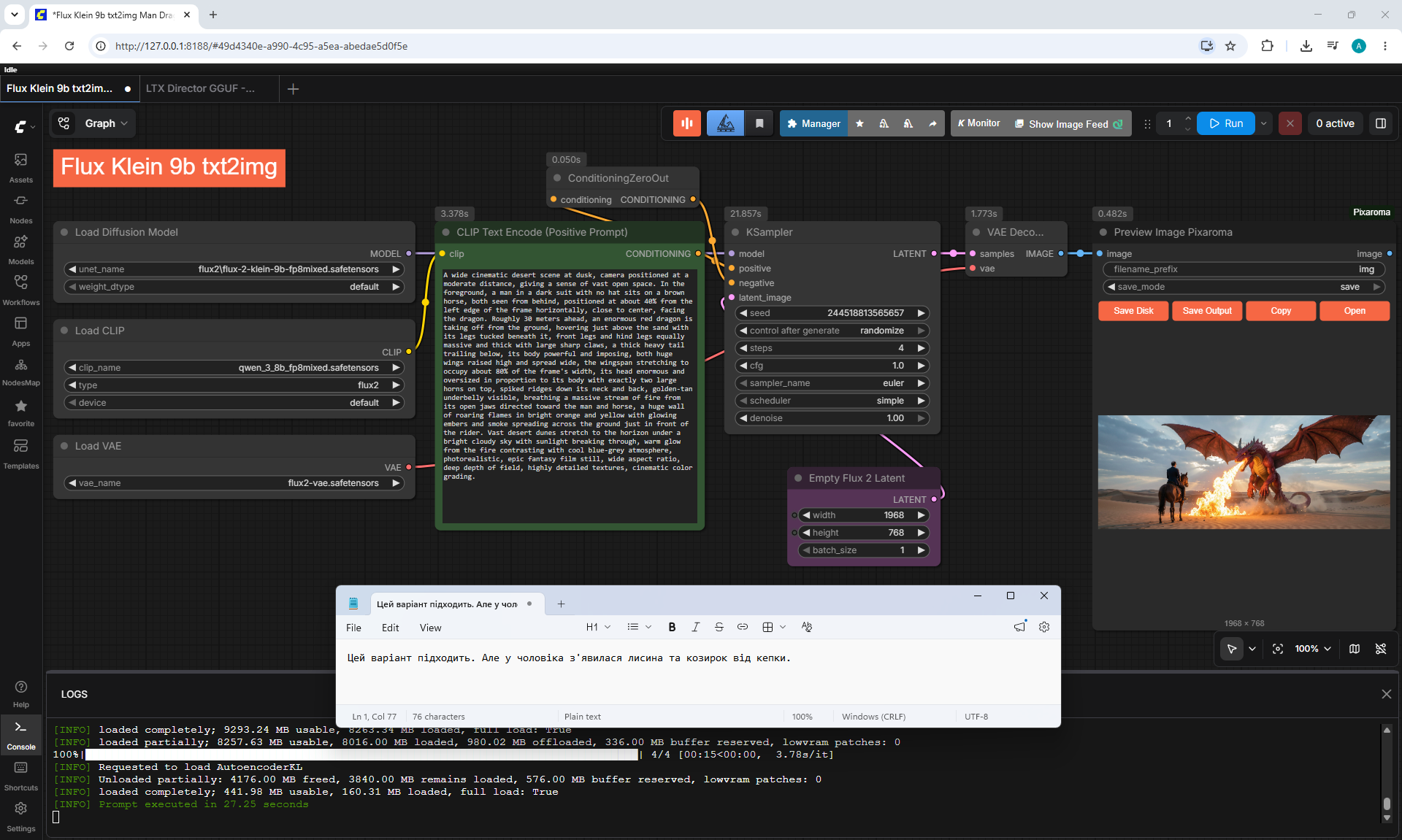Collapse the Load VAE node
The image size is (1402, 840).
tap(64, 446)
